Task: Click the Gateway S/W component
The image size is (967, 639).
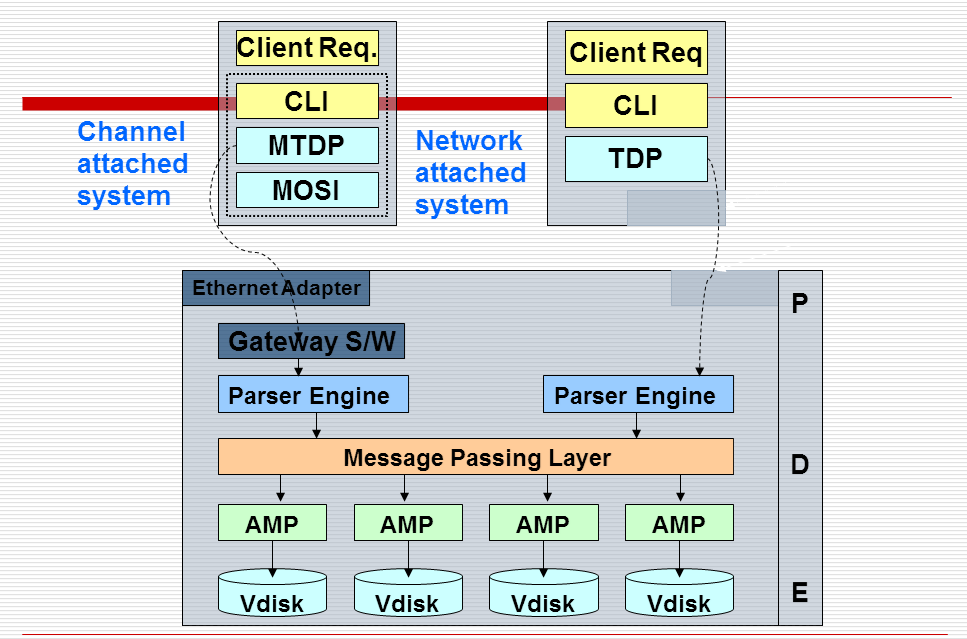Action: (311, 341)
